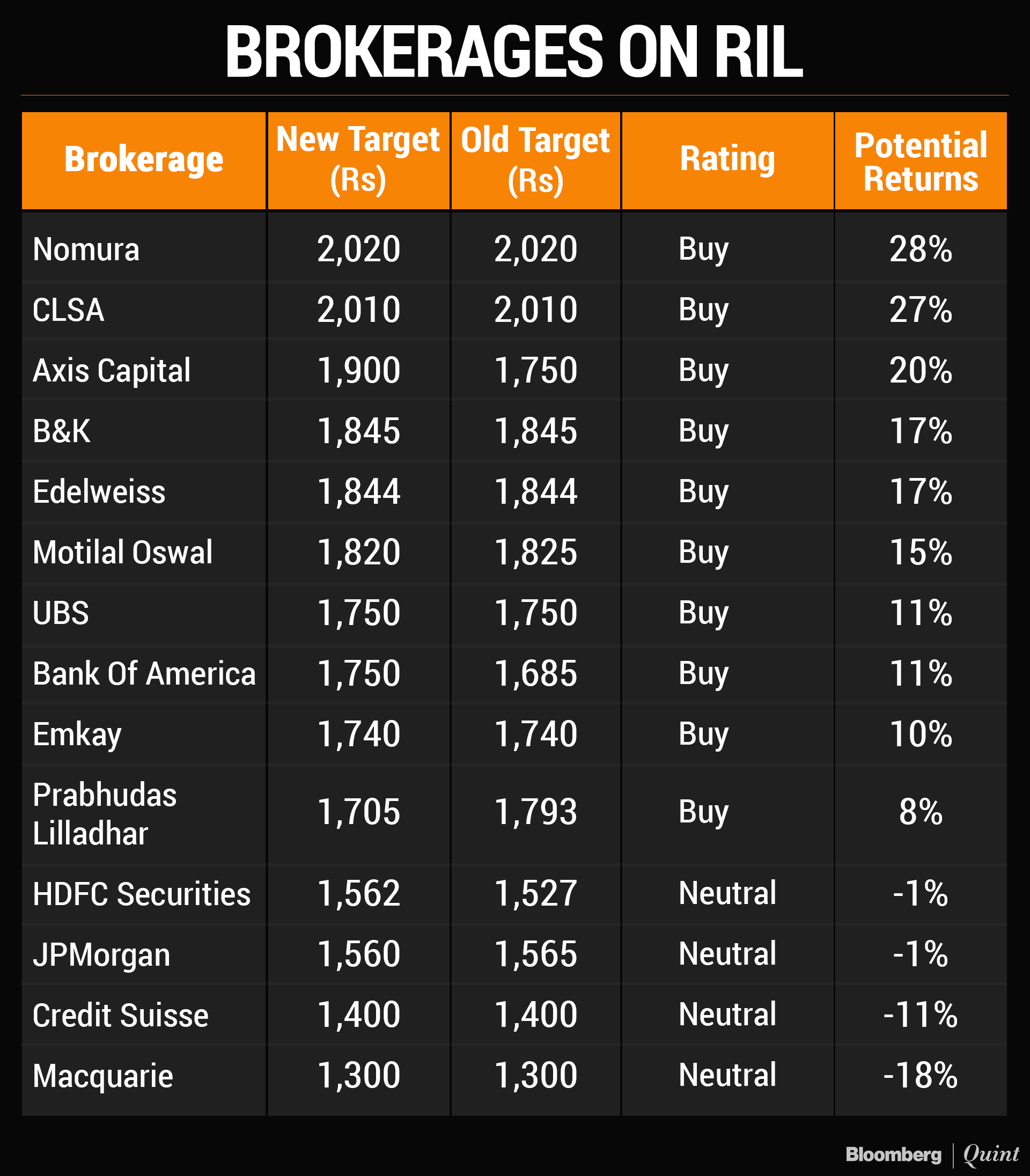
Task: Click the Rating column header
Action: point(727,159)
